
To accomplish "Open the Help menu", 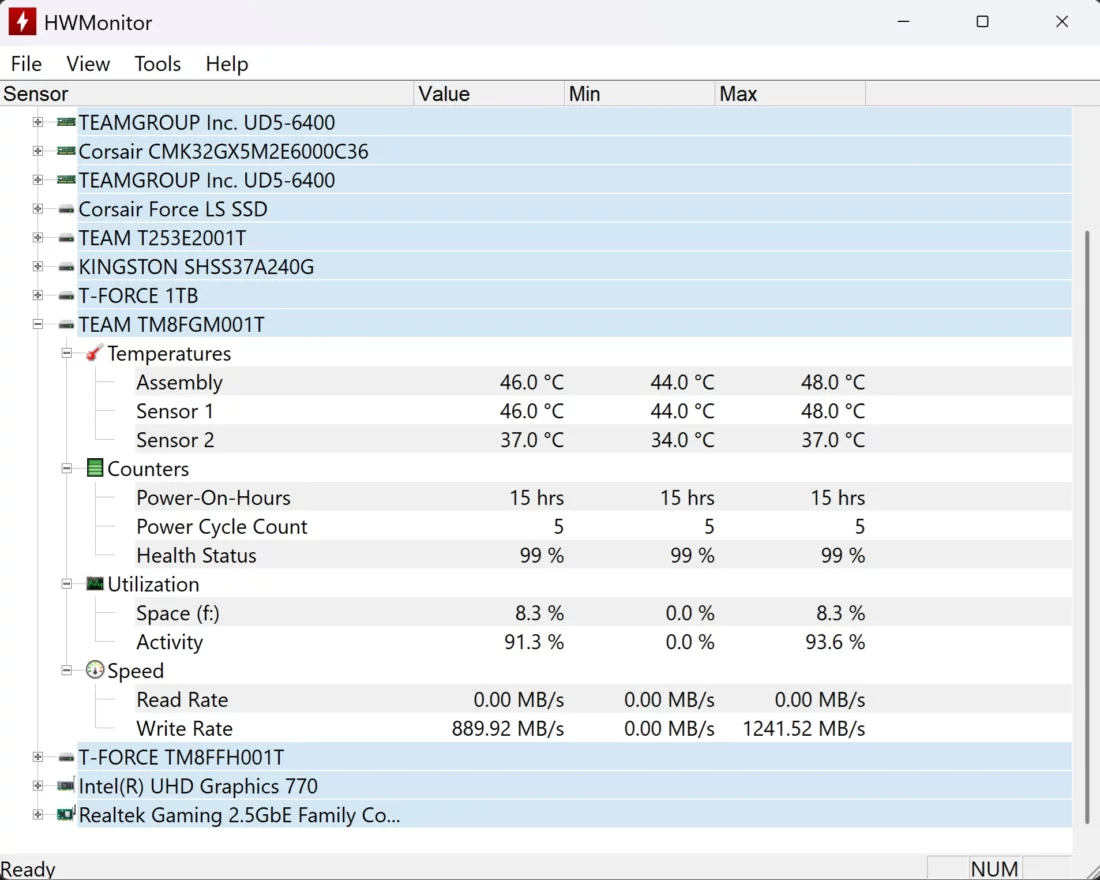I will 227,64.
